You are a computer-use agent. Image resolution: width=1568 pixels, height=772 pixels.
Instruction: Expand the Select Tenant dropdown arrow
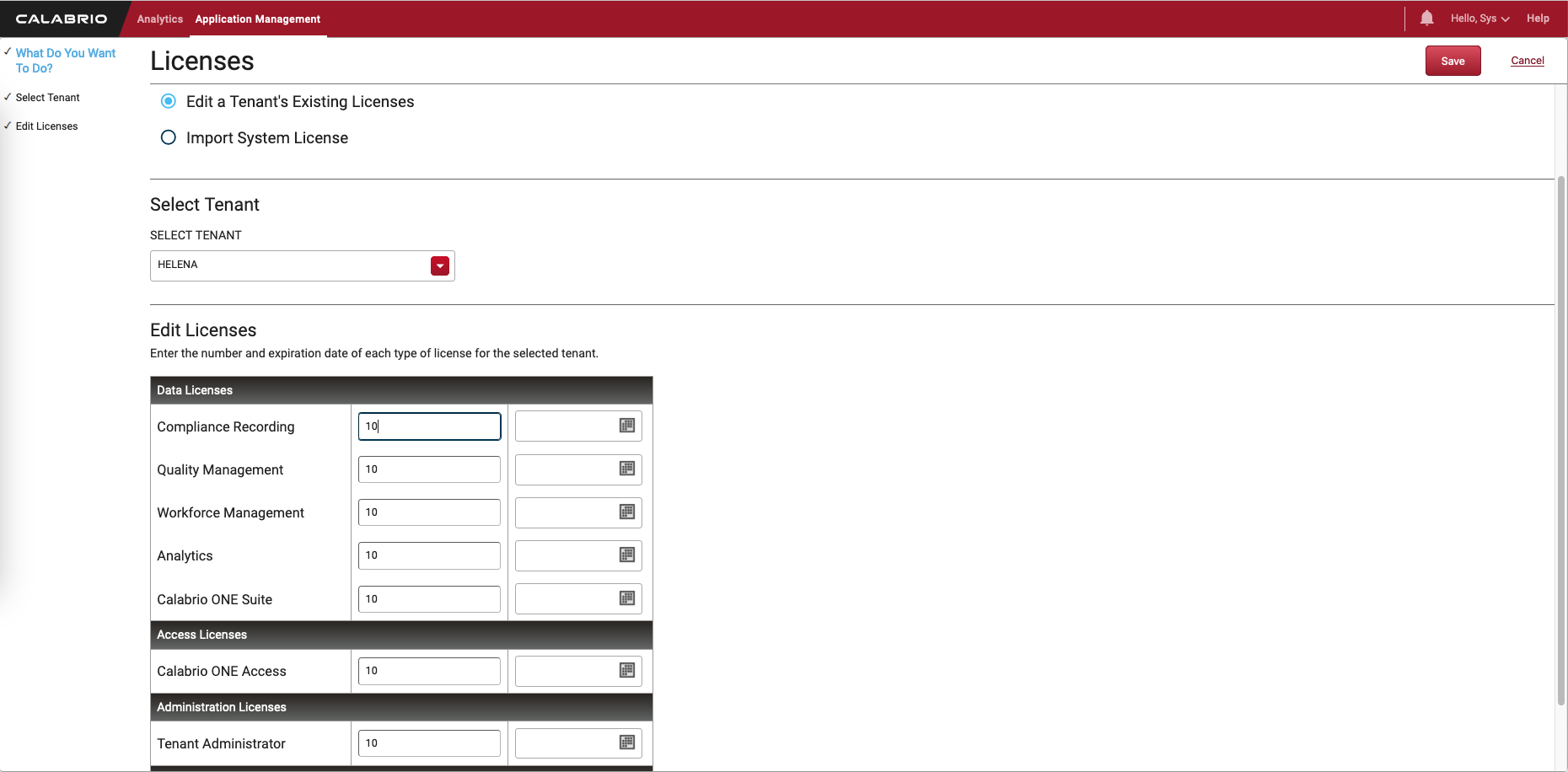[x=440, y=265]
